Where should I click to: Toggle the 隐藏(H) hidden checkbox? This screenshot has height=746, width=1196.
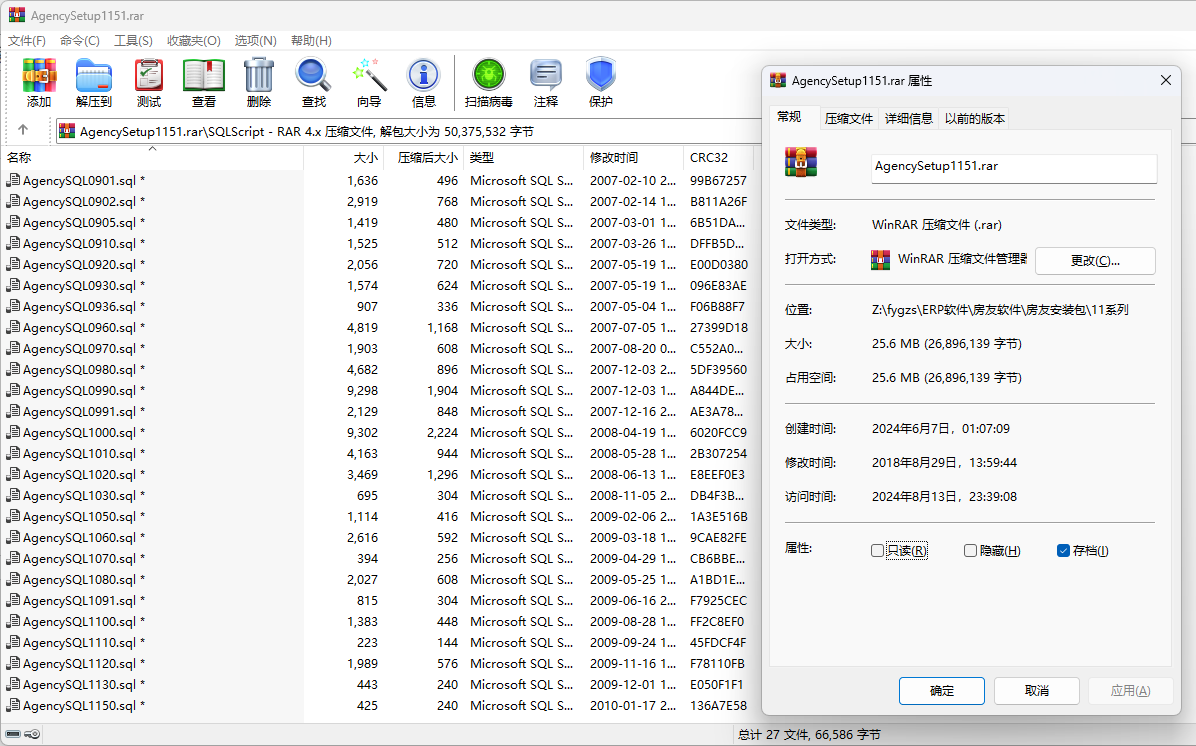pyautogui.click(x=970, y=551)
